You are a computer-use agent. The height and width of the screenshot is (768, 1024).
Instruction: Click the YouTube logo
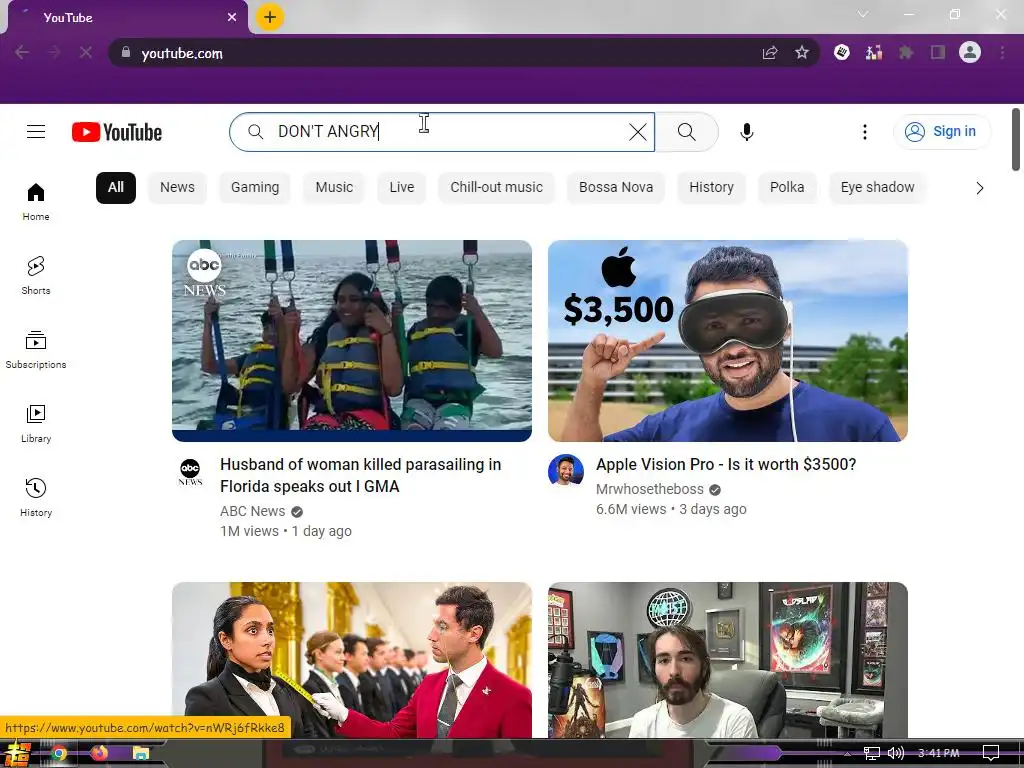pyautogui.click(x=117, y=132)
